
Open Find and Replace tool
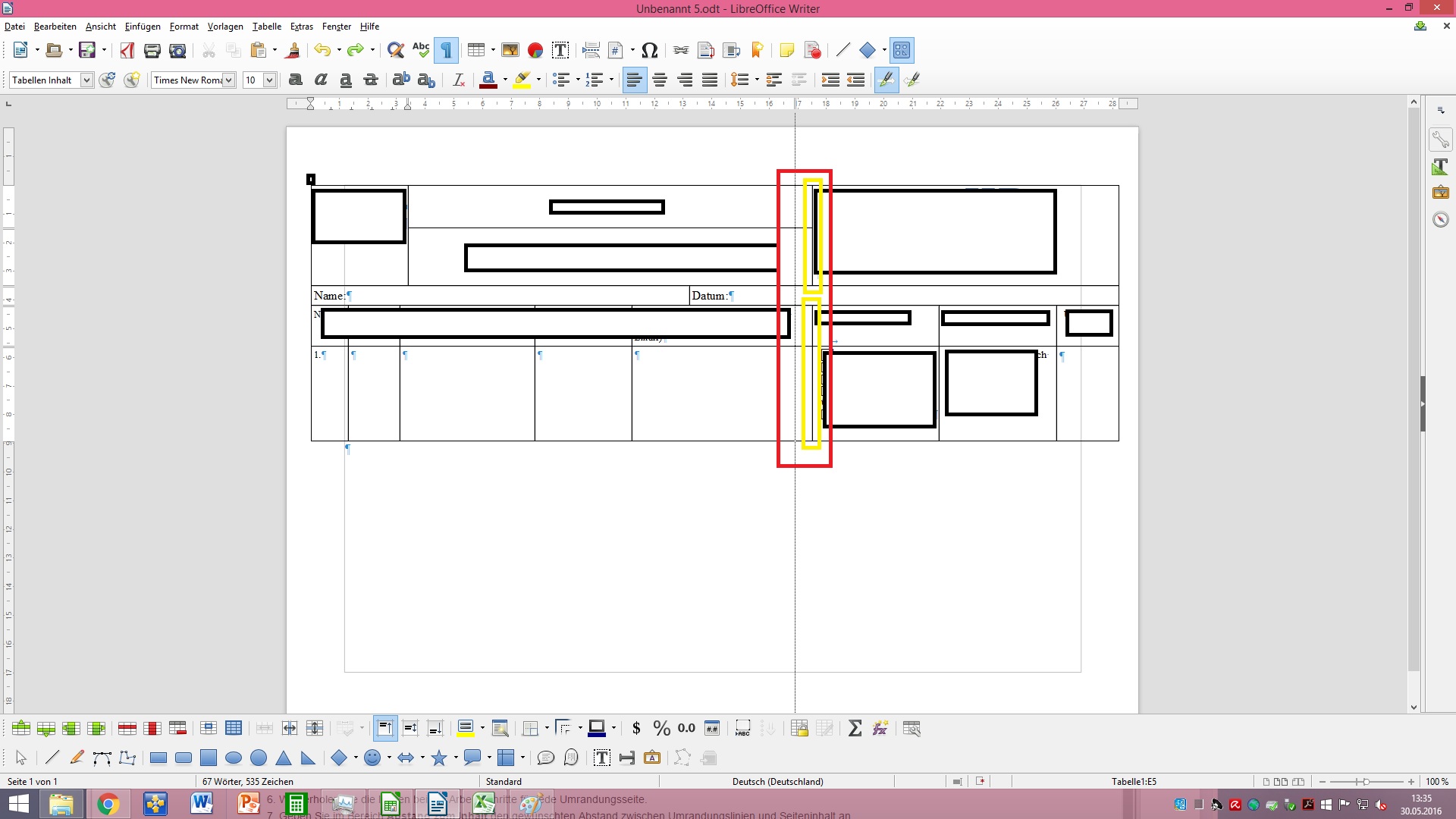coord(396,50)
